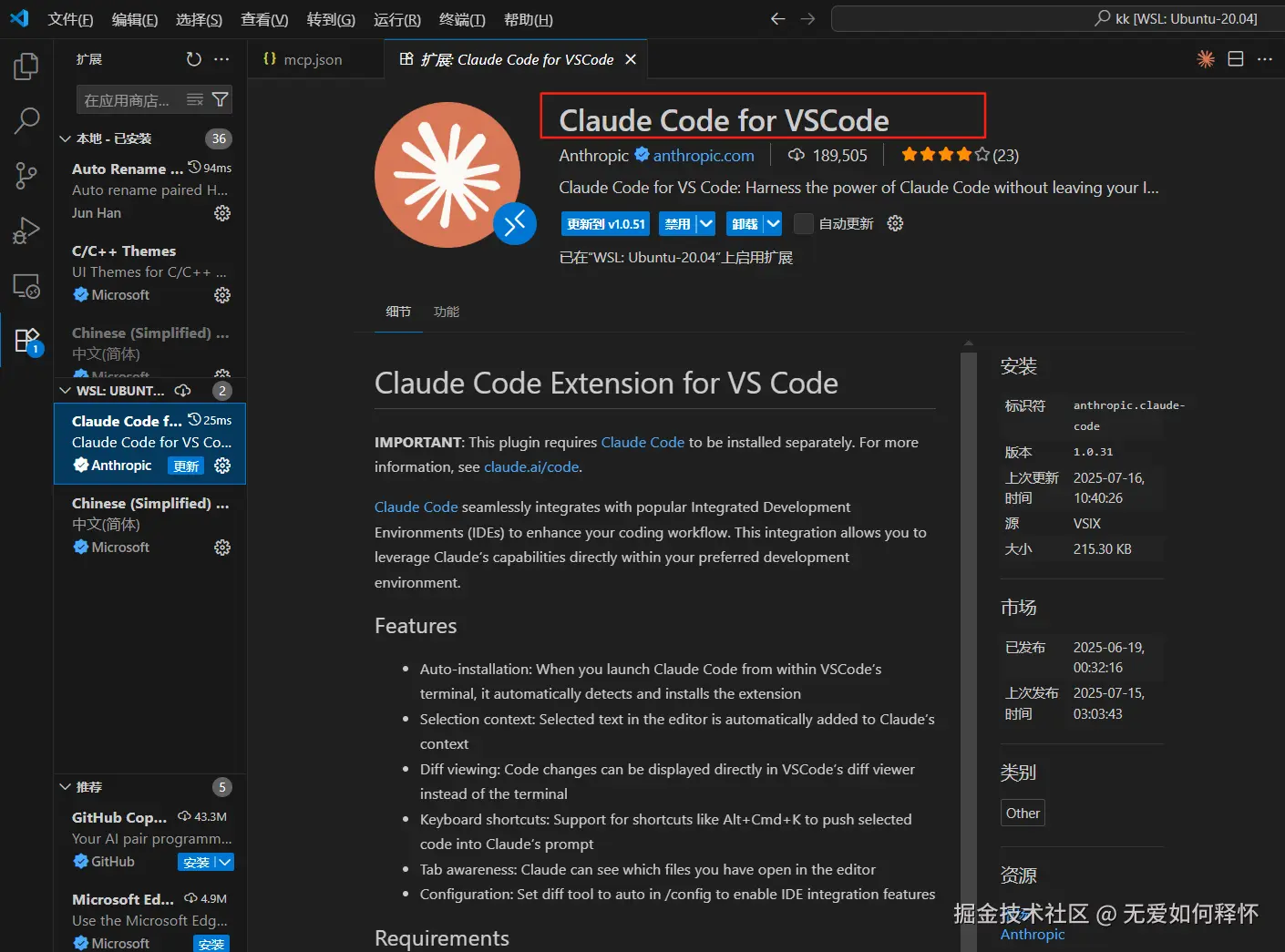Open the Explorer view in activity bar

point(26,67)
